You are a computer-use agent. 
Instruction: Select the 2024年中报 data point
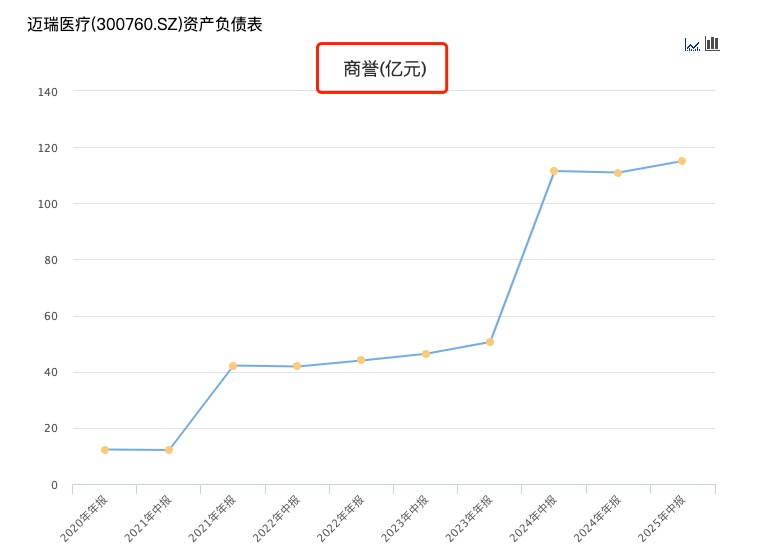(x=554, y=171)
